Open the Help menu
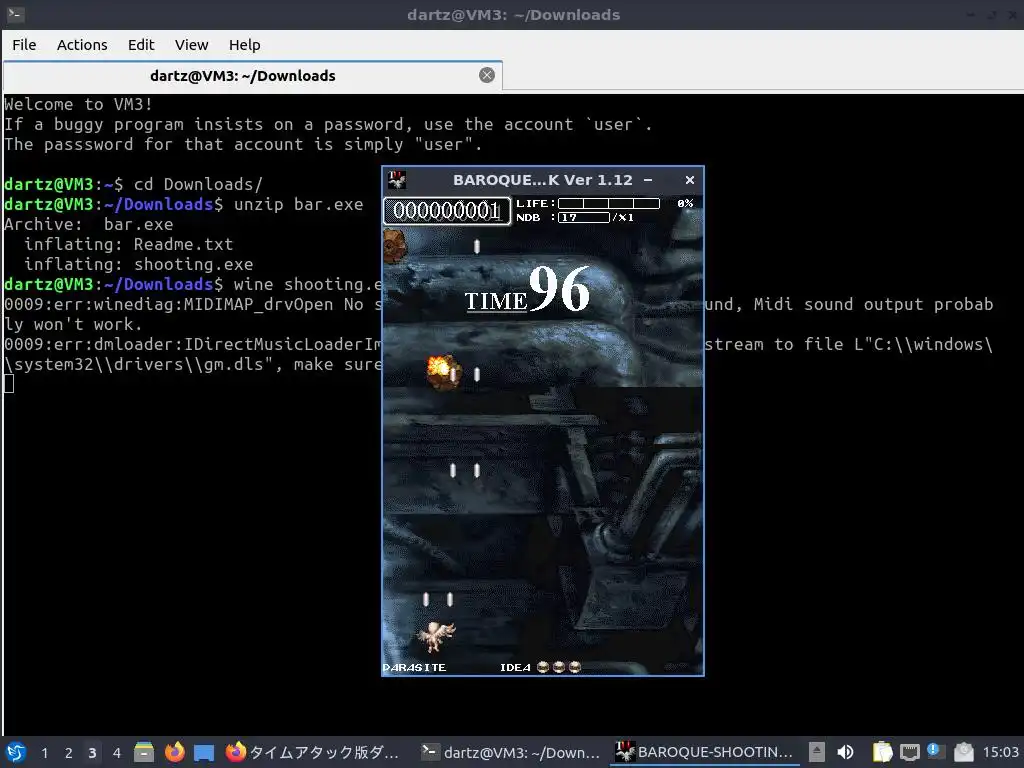The height and width of the screenshot is (768, 1024). tap(244, 45)
